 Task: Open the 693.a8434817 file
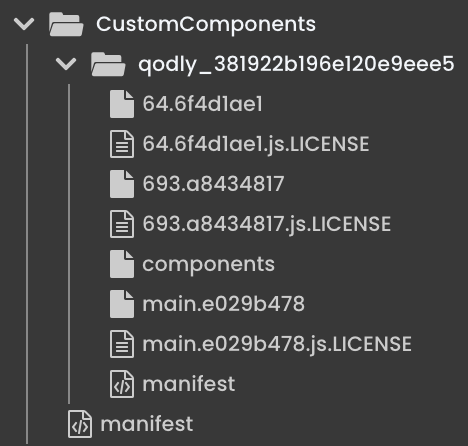click(x=213, y=184)
